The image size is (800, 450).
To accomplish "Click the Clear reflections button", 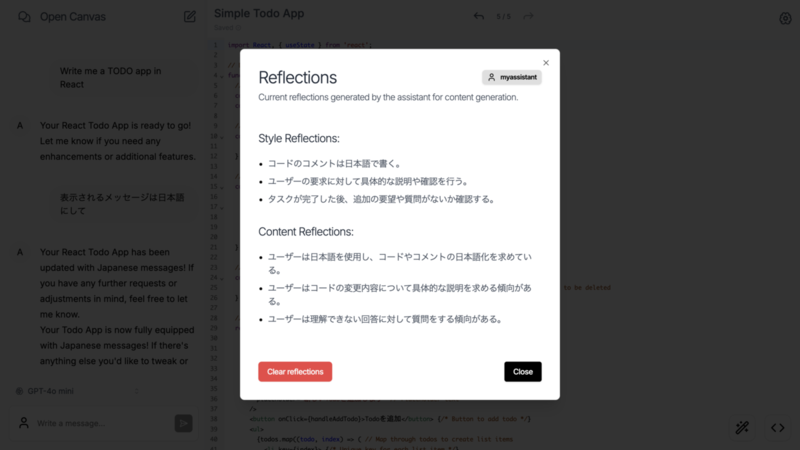I will [x=295, y=371].
